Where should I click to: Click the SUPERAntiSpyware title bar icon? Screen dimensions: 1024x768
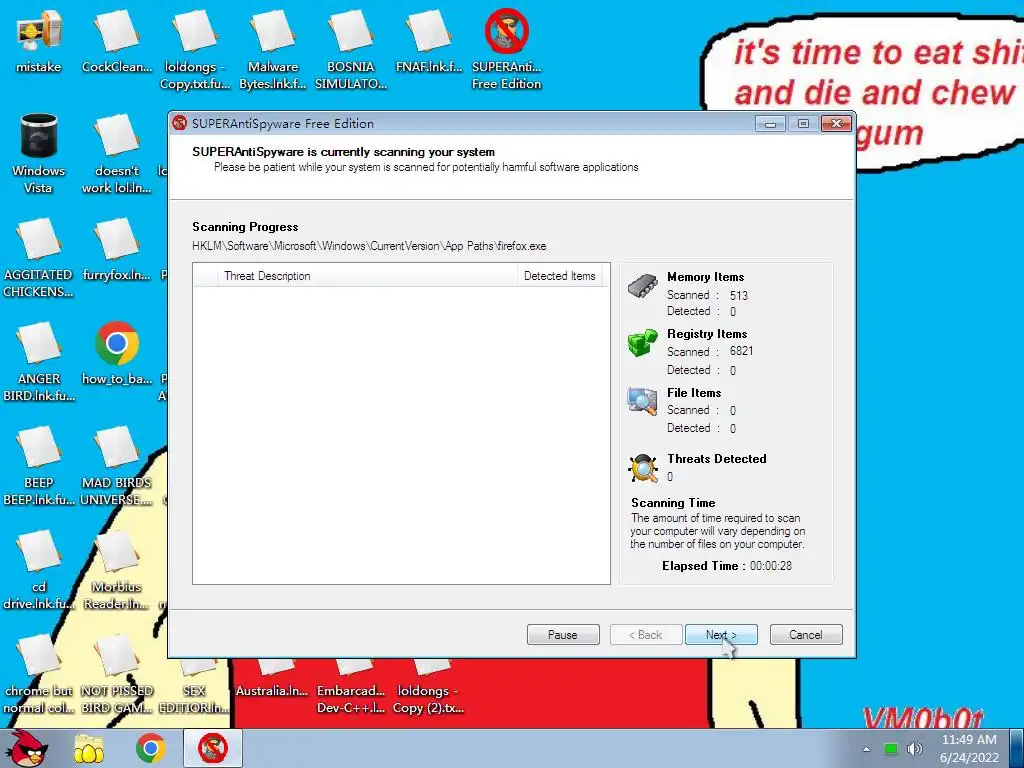pos(180,123)
